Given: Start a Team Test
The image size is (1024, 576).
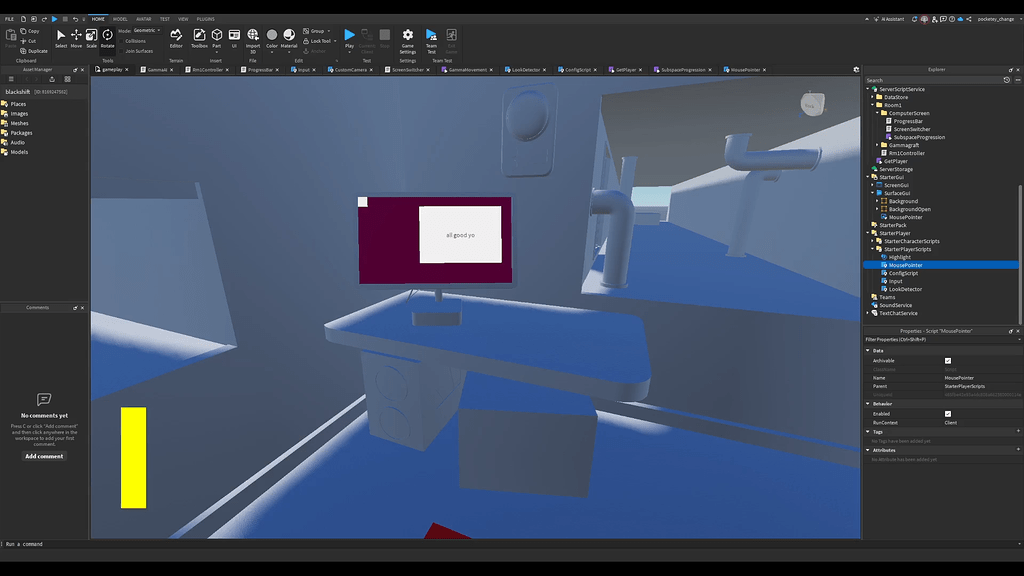Looking at the screenshot, I should coord(432,39).
